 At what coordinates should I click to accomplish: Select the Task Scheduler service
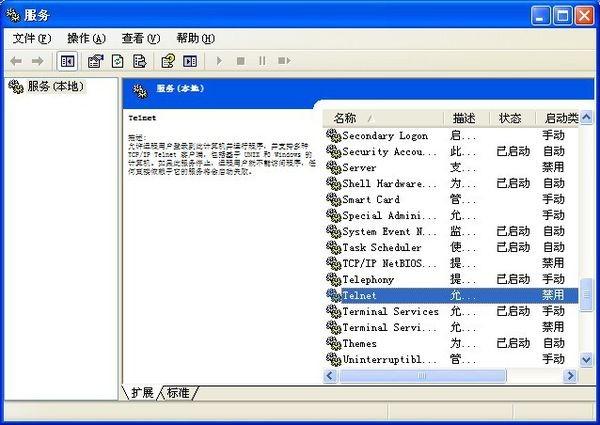tap(452, 248)
